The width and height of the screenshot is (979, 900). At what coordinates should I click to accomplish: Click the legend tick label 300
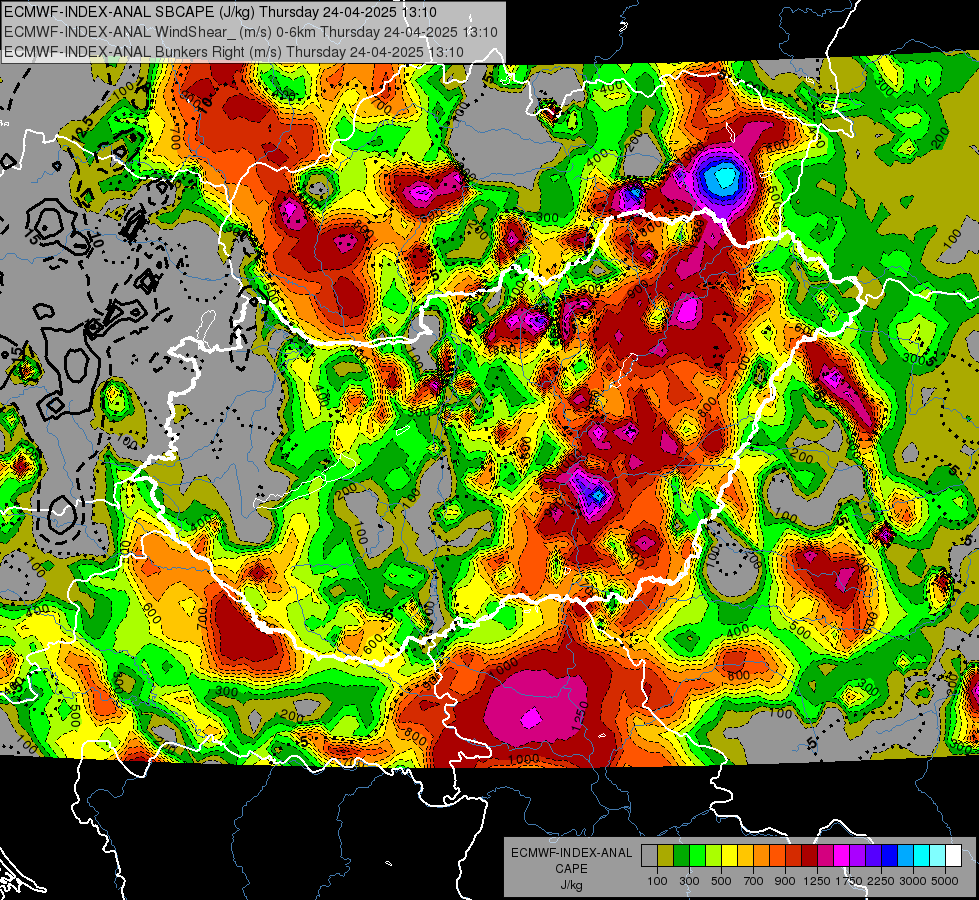[x=689, y=881]
